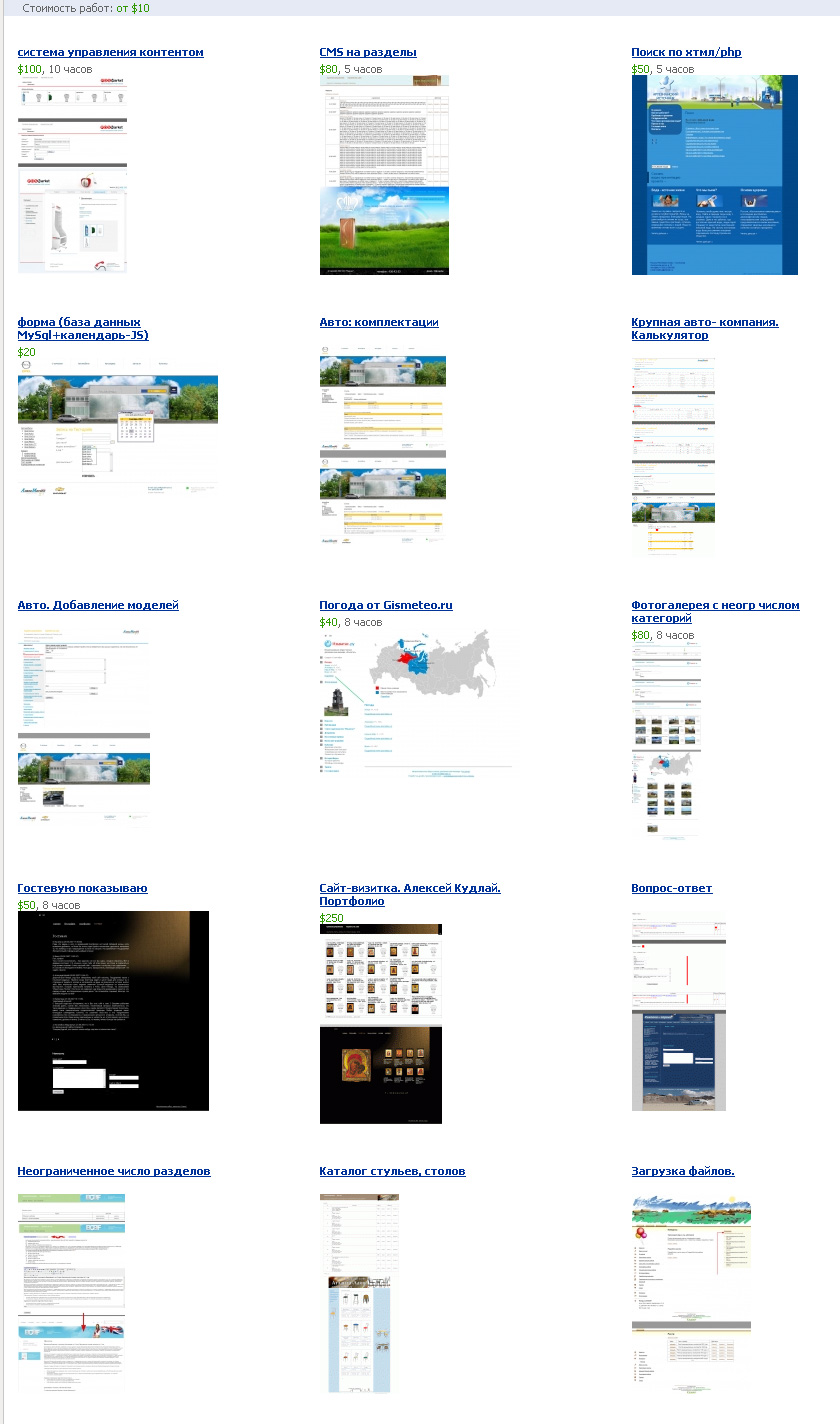Click the '$40, 8 часов' price text

[x=351, y=622]
